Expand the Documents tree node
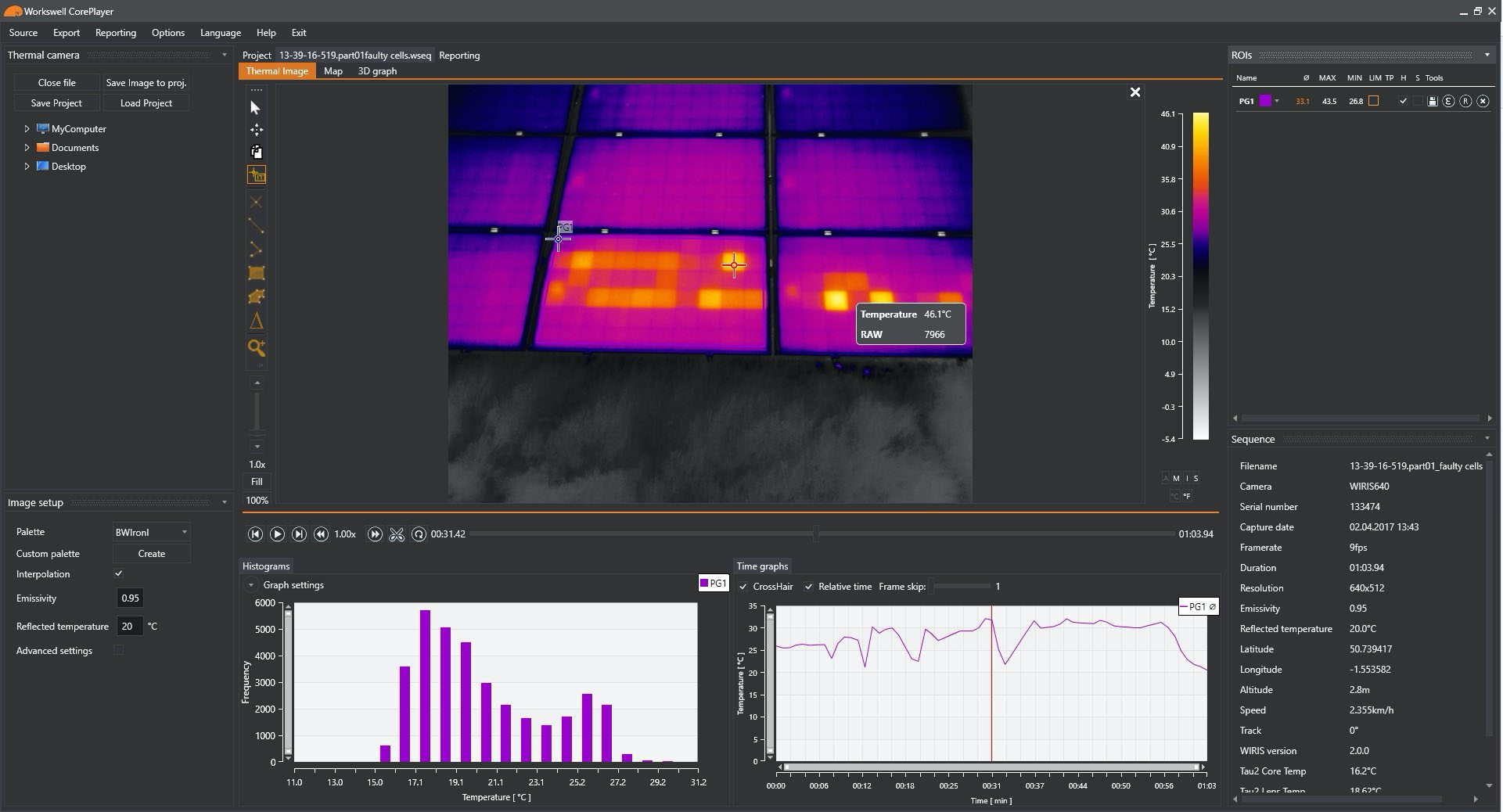1503x812 pixels. pyautogui.click(x=27, y=147)
